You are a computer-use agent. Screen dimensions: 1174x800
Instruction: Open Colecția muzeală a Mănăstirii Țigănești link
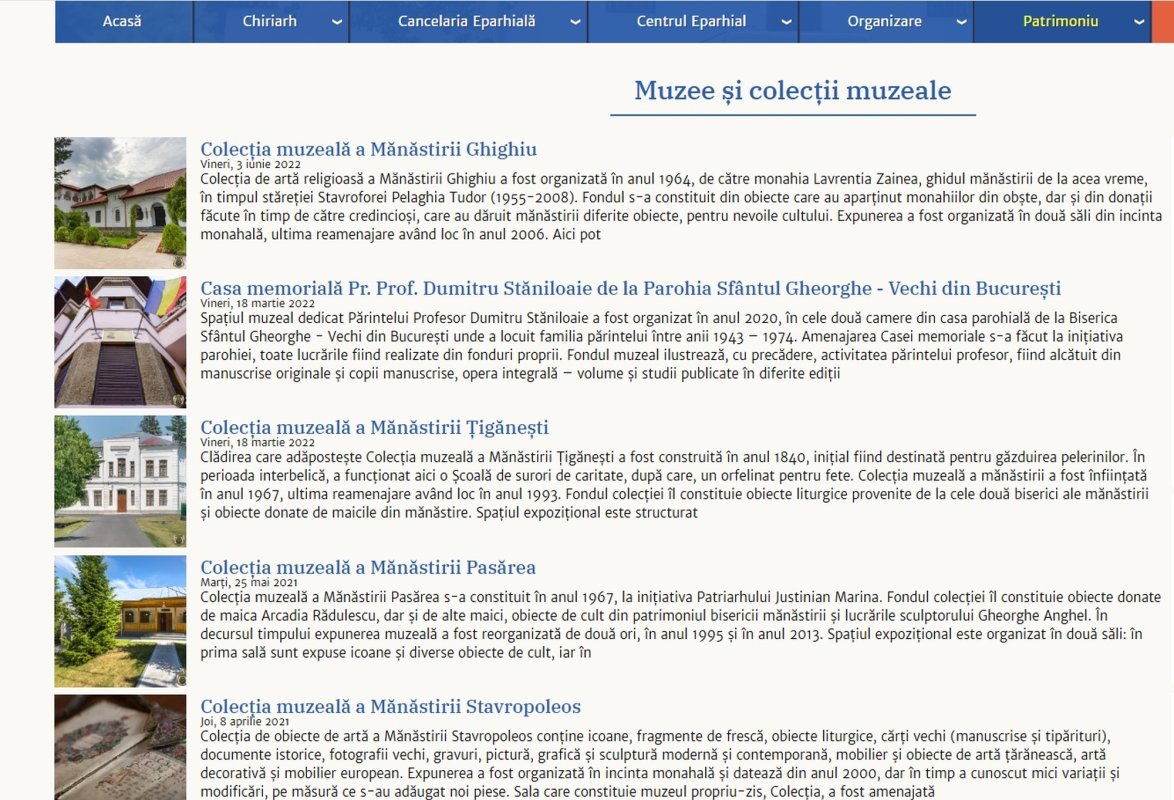[374, 428]
